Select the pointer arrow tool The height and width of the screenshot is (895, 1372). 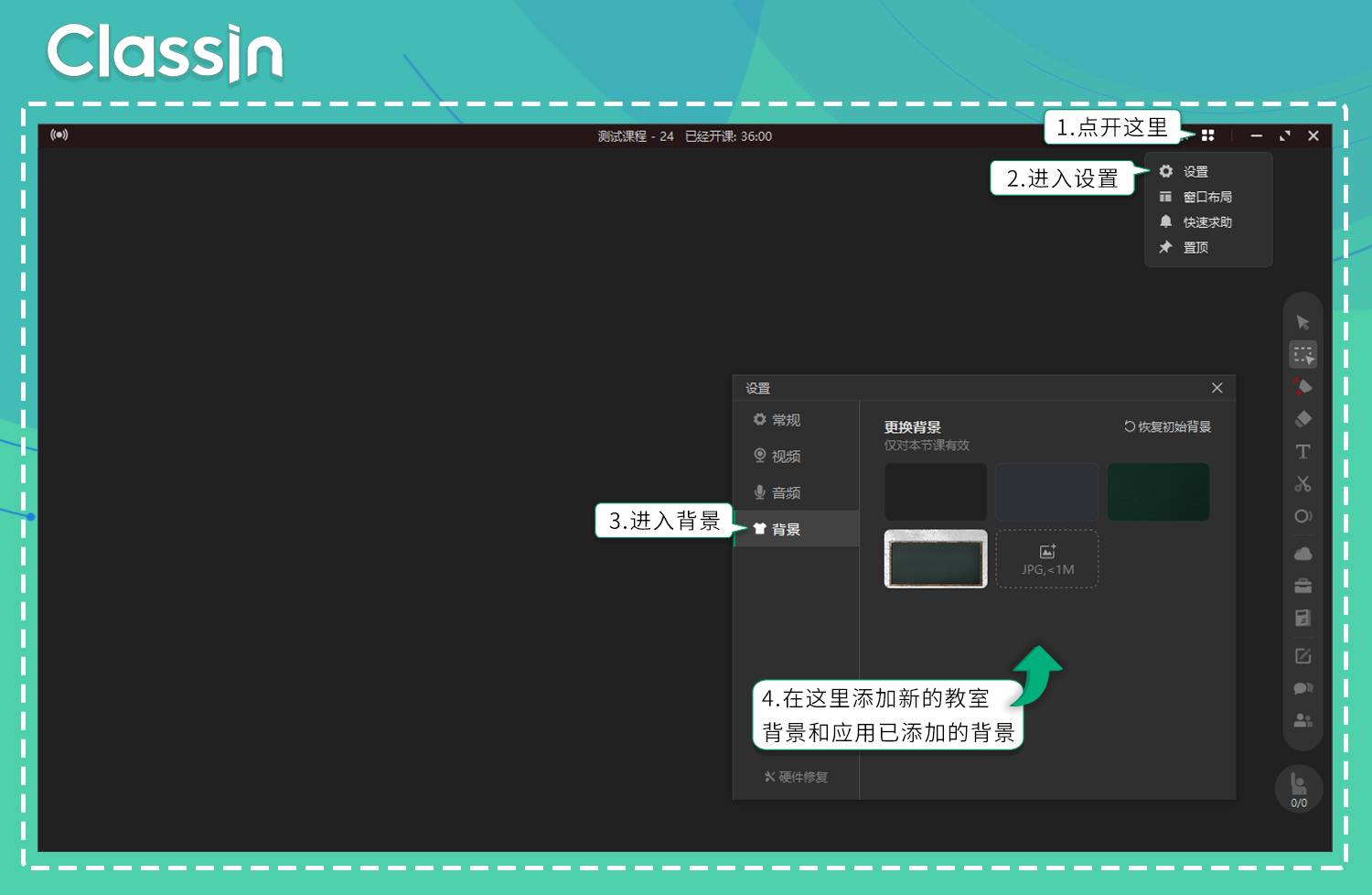[x=1302, y=322]
